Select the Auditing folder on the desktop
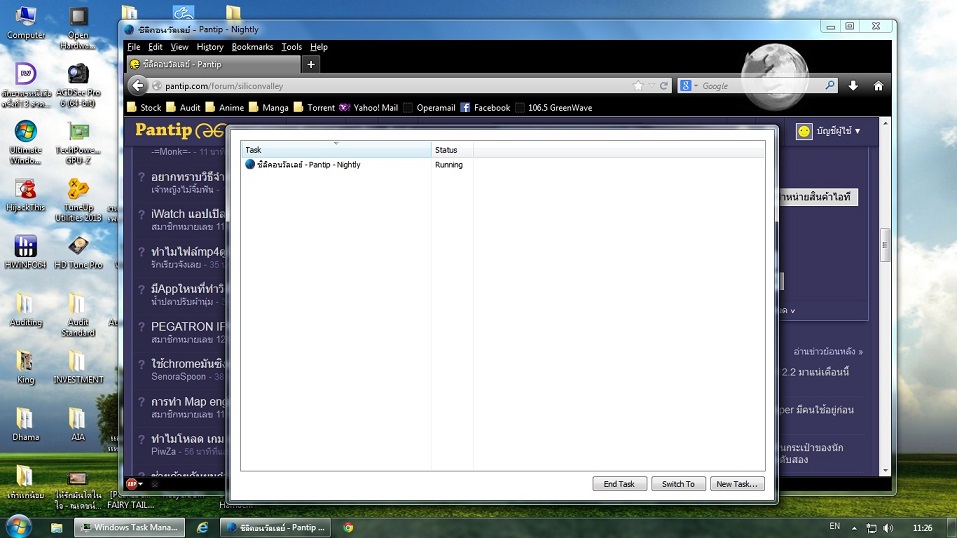 click(26, 310)
